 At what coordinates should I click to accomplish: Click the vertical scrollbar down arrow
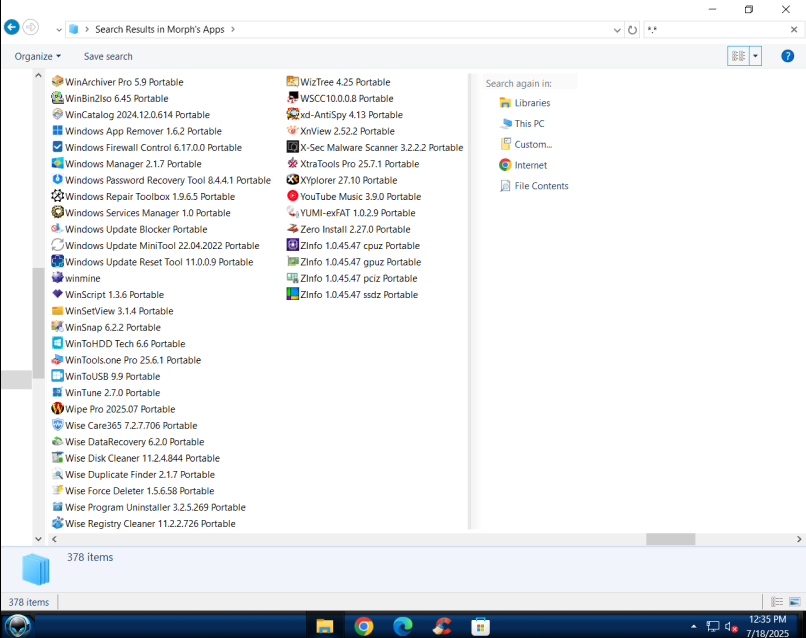(38, 539)
